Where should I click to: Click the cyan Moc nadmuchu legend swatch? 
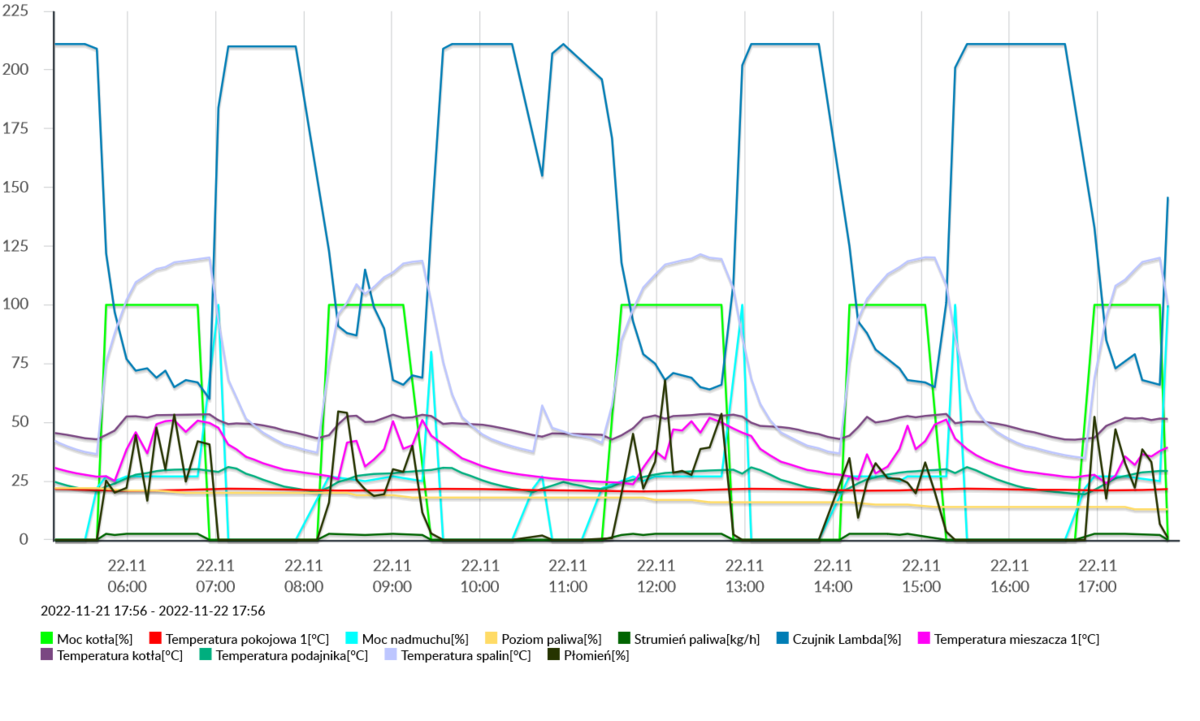coord(351,638)
